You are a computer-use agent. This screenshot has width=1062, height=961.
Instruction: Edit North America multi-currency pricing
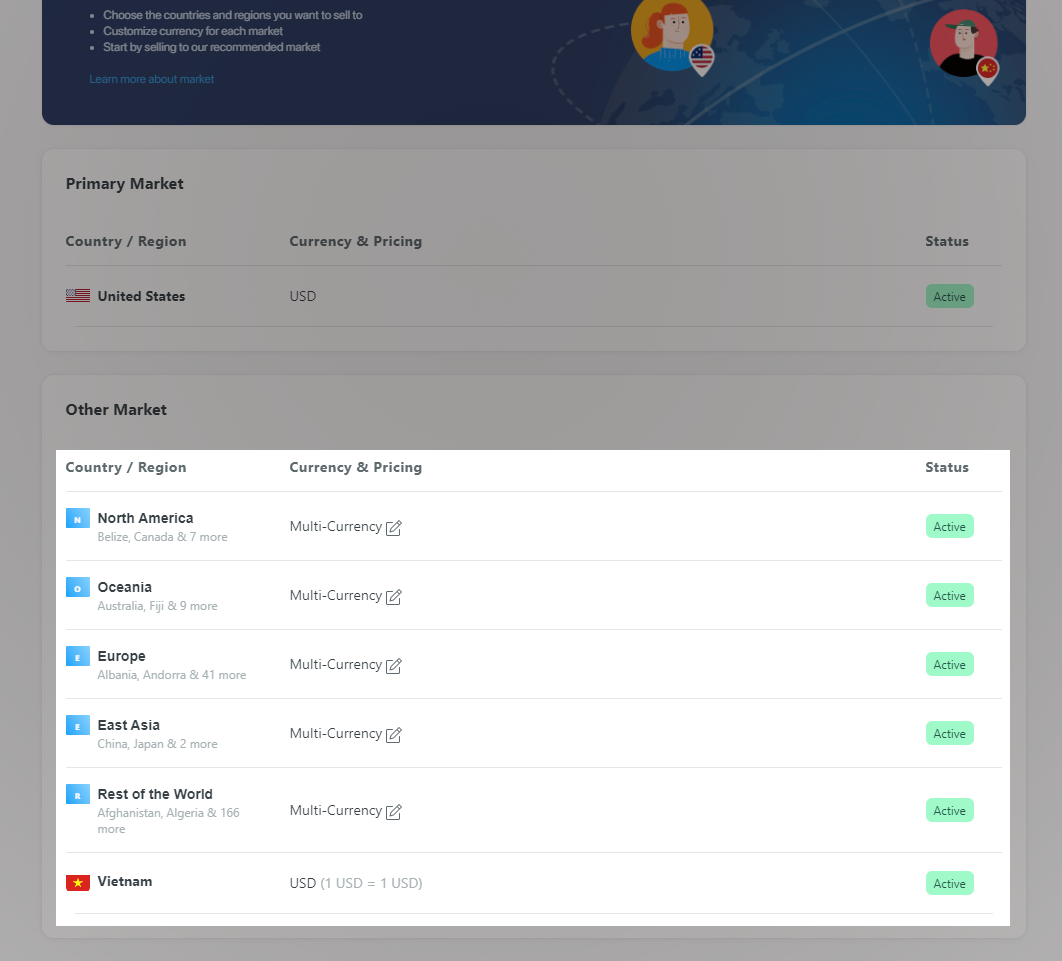[394, 528]
